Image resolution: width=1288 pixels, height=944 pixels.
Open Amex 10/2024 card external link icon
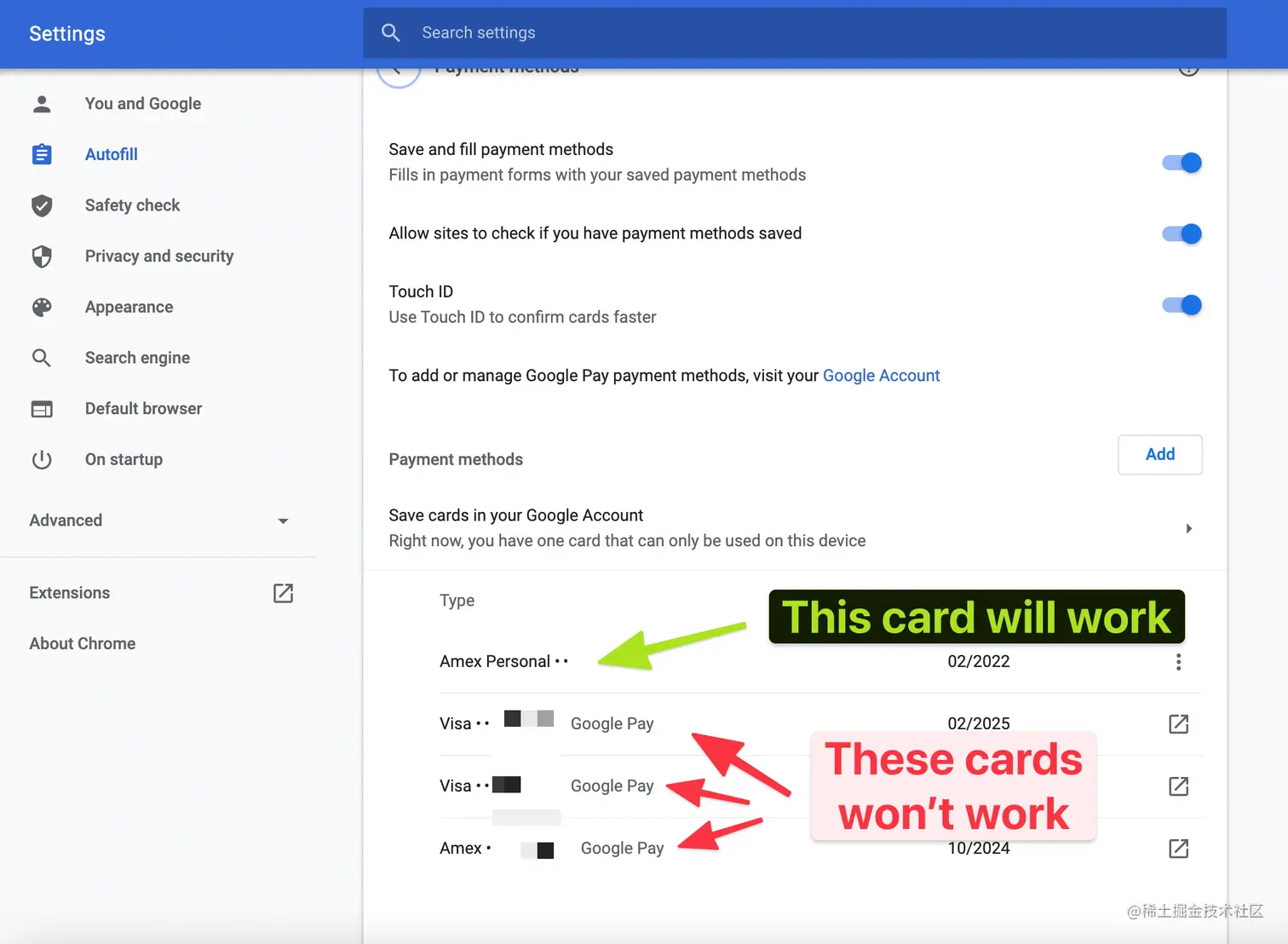(1178, 849)
